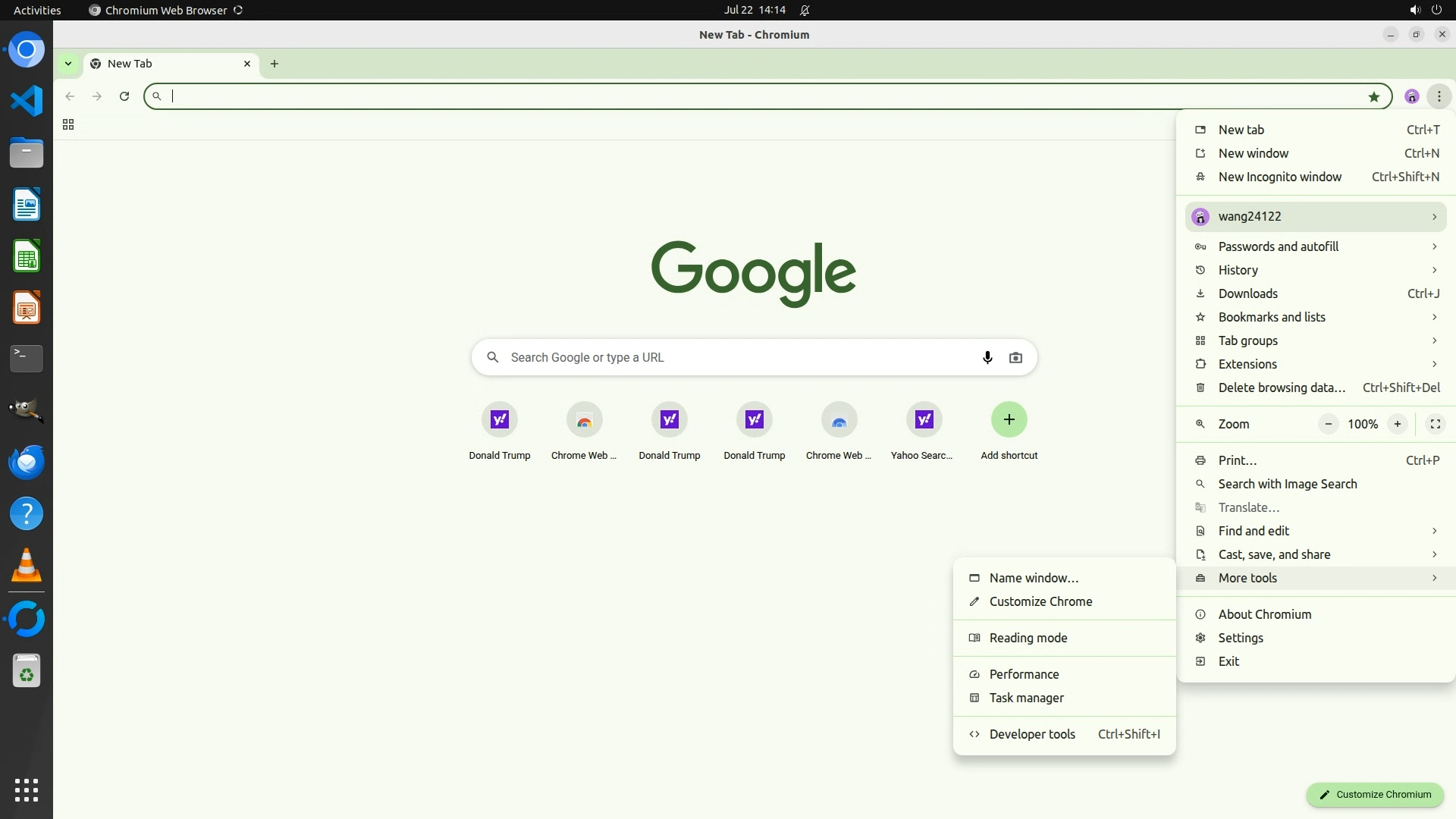Click the voice search microphone icon
The image size is (1456, 819).
987,357
